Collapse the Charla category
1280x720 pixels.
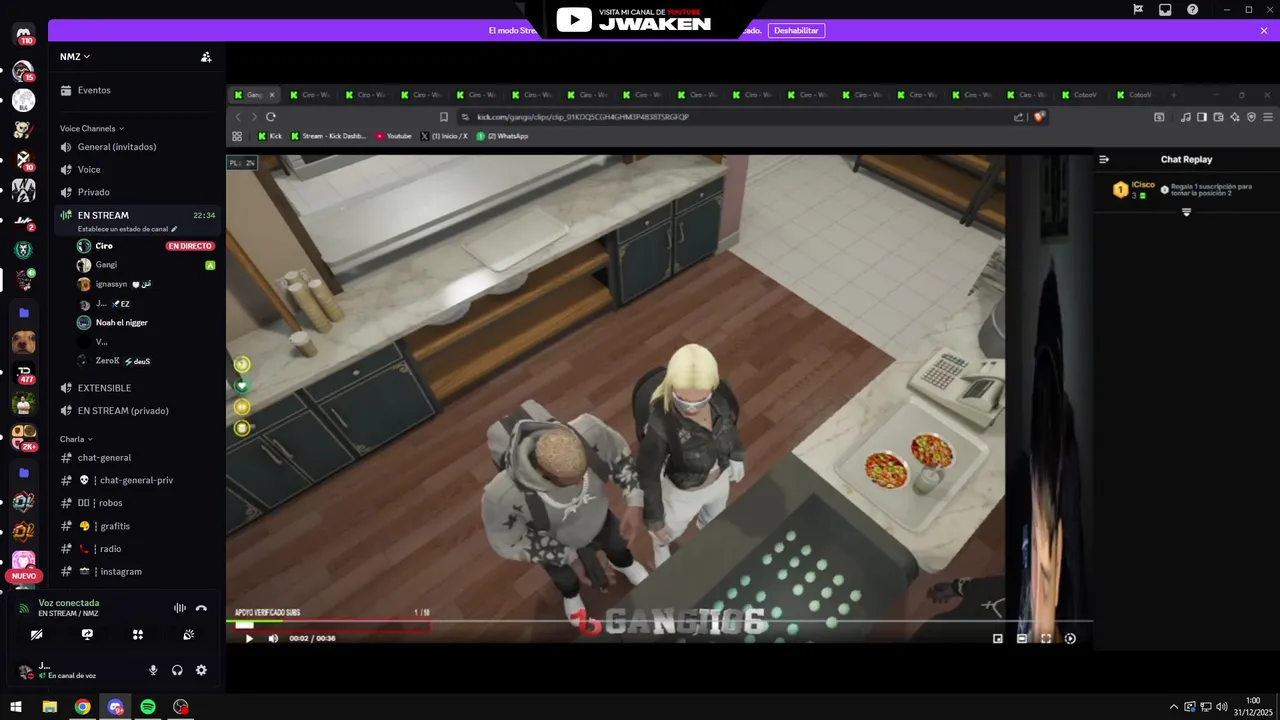point(76,439)
